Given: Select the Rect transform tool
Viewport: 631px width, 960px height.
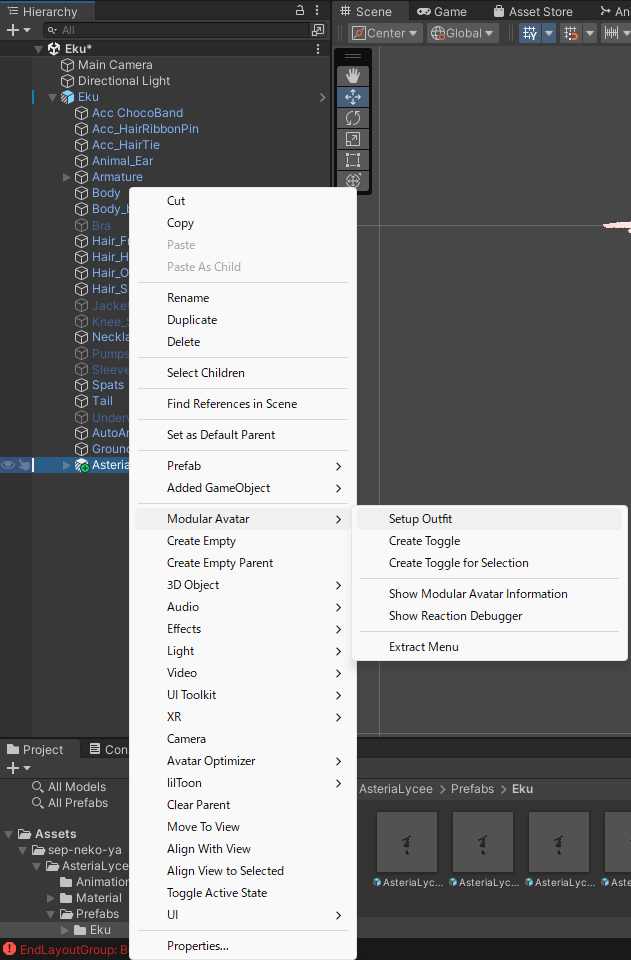Looking at the screenshot, I should click(352, 160).
